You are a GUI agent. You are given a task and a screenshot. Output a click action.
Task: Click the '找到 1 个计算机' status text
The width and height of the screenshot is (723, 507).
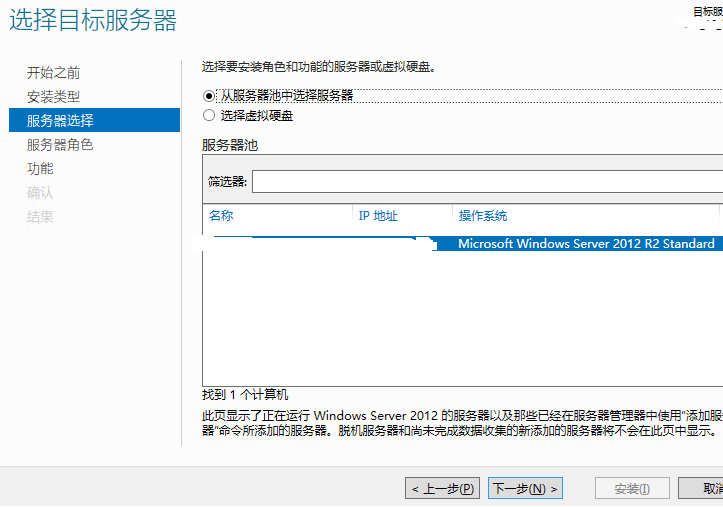click(245, 395)
